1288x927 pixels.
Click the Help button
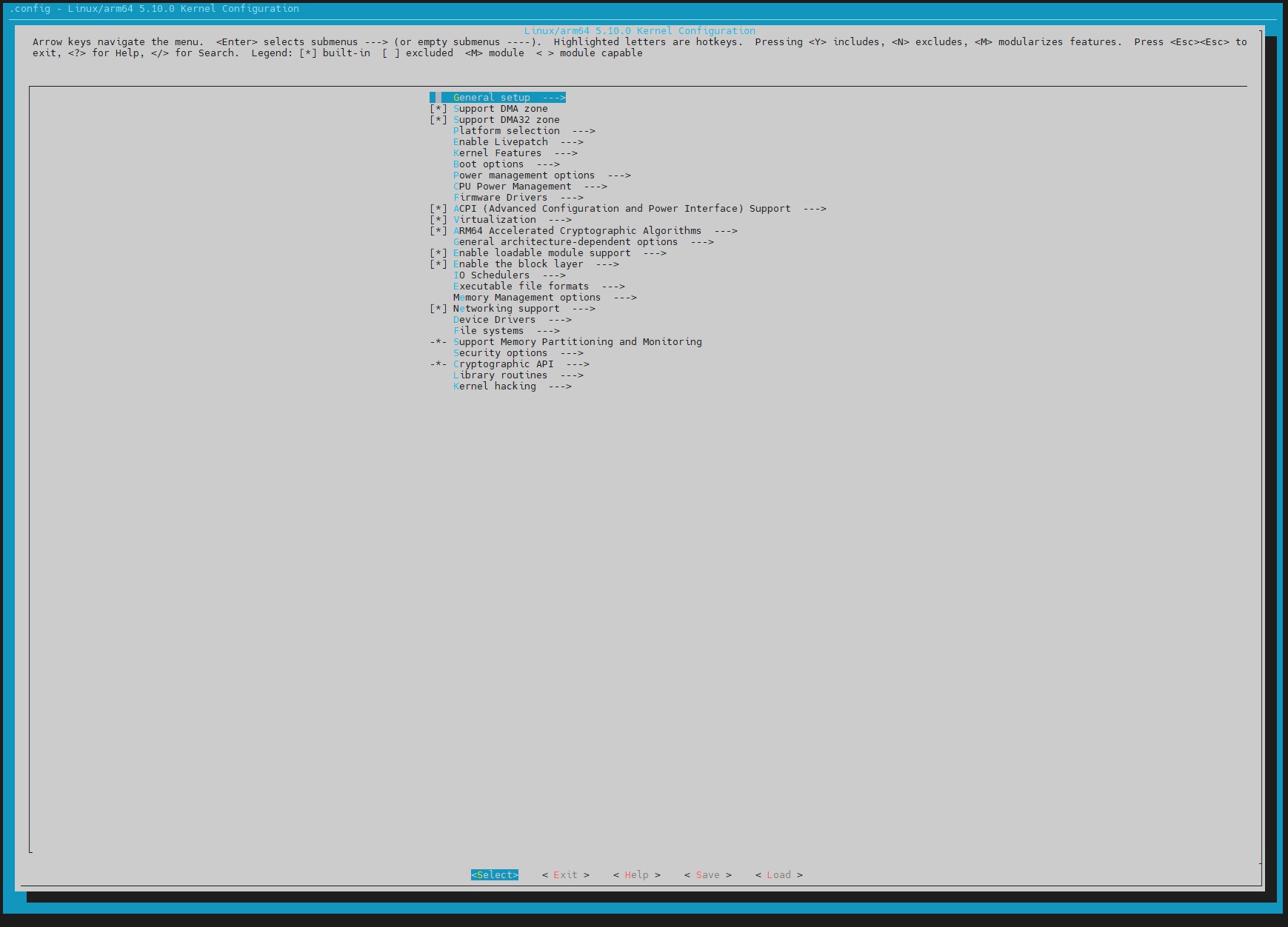coord(637,875)
